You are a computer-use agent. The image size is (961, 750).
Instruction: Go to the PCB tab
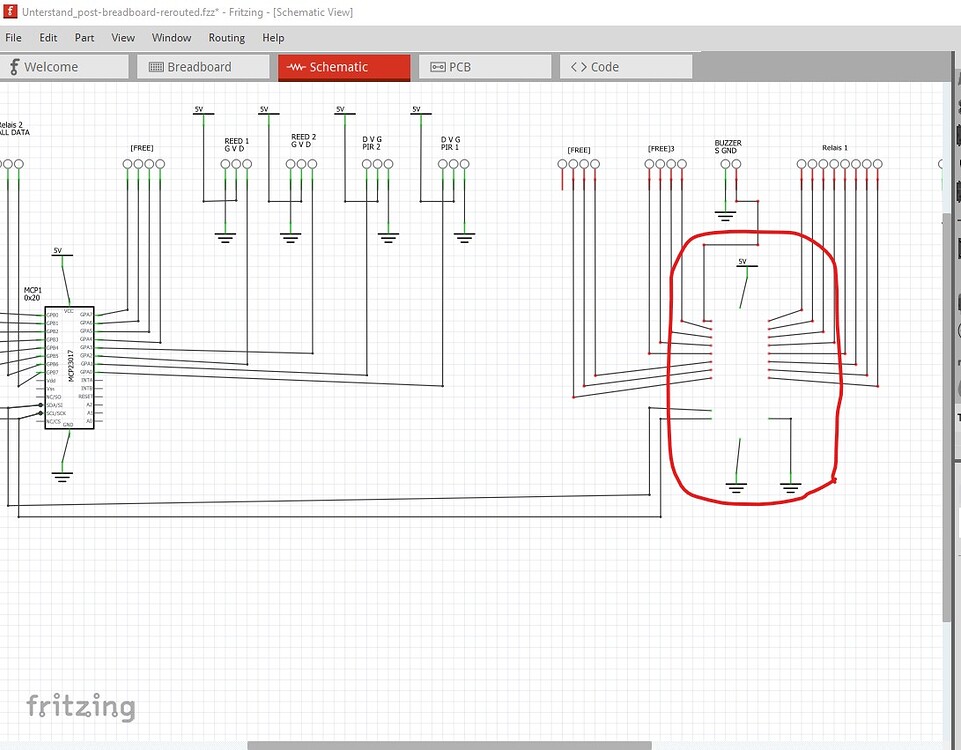(x=485, y=67)
